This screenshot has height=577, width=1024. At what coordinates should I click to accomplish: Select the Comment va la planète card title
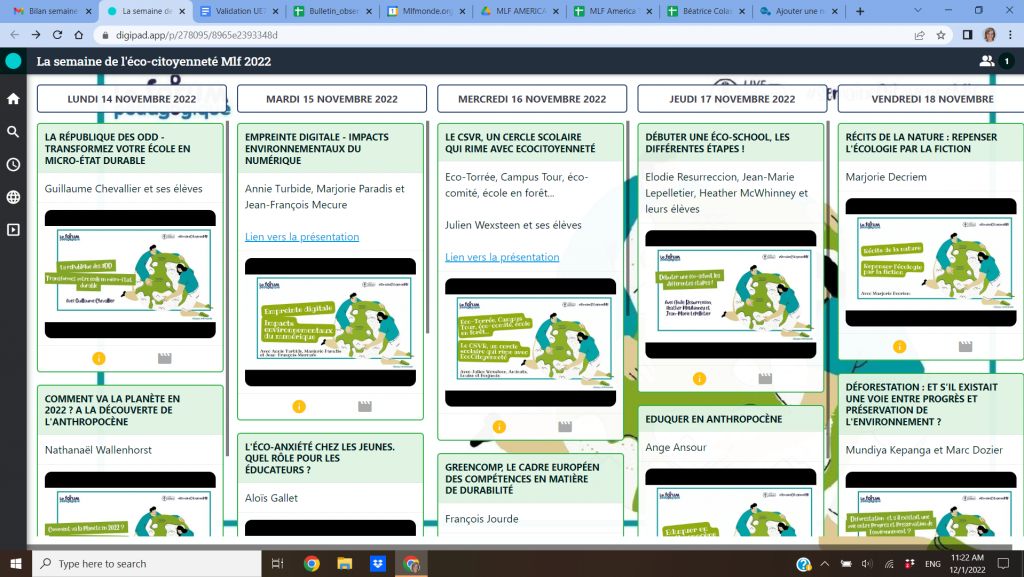click(112, 410)
